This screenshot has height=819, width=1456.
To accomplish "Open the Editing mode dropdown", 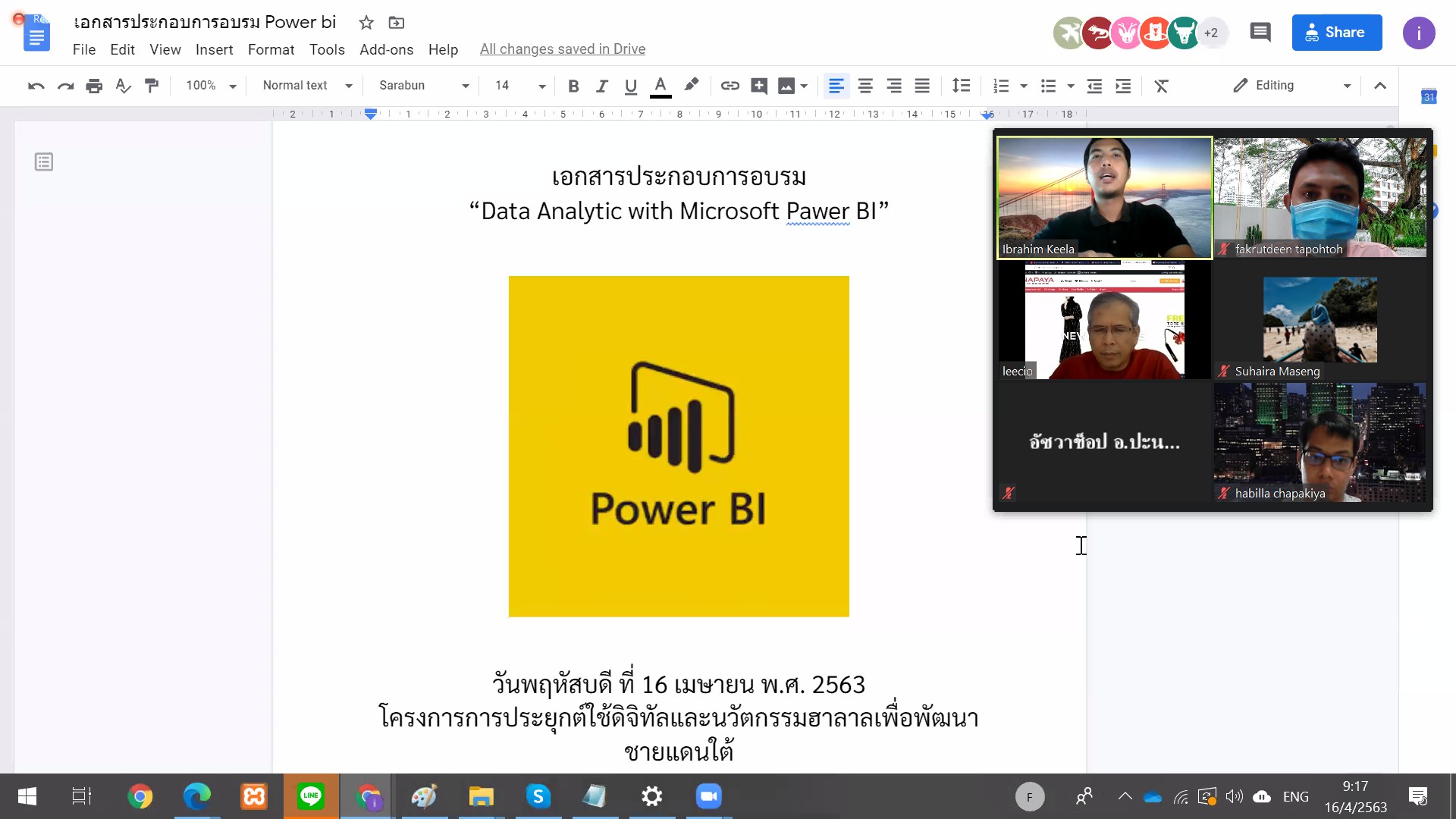I will 1291,86.
